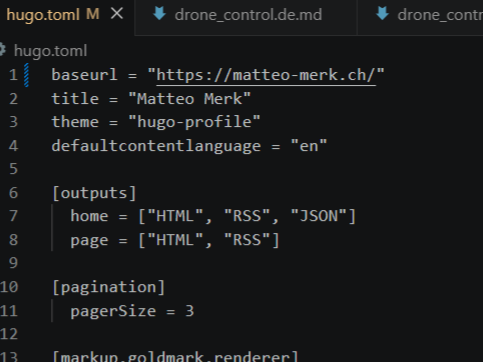Click the markdown icon on drone_control.de.md tab
The height and width of the screenshot is (362, 483).
tap(159, 14)
